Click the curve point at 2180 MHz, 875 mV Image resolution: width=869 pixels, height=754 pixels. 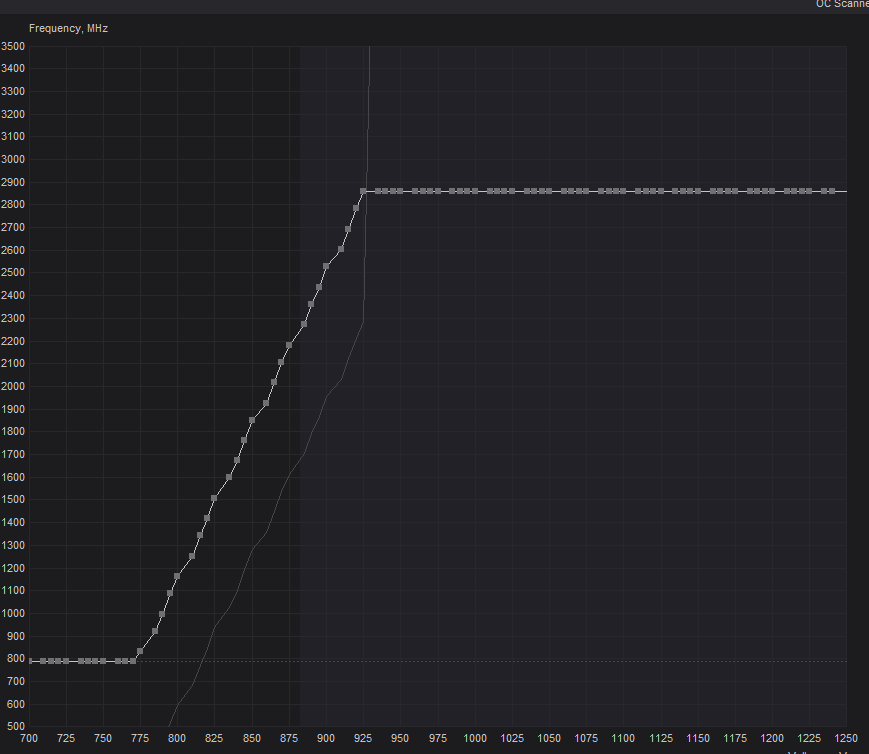tap(289, 345)
